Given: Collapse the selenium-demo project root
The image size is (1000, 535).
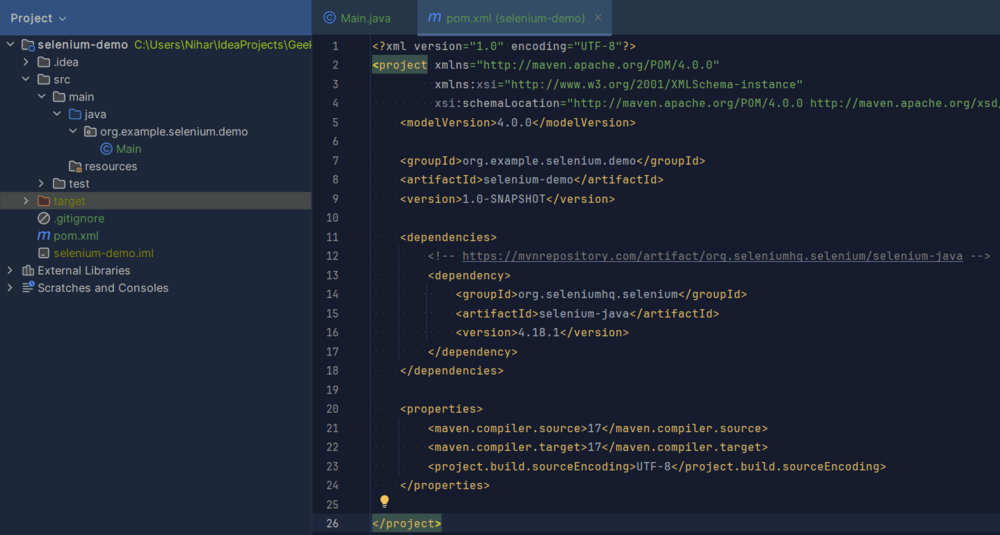Looking at the screenshot, I should 10,45.
